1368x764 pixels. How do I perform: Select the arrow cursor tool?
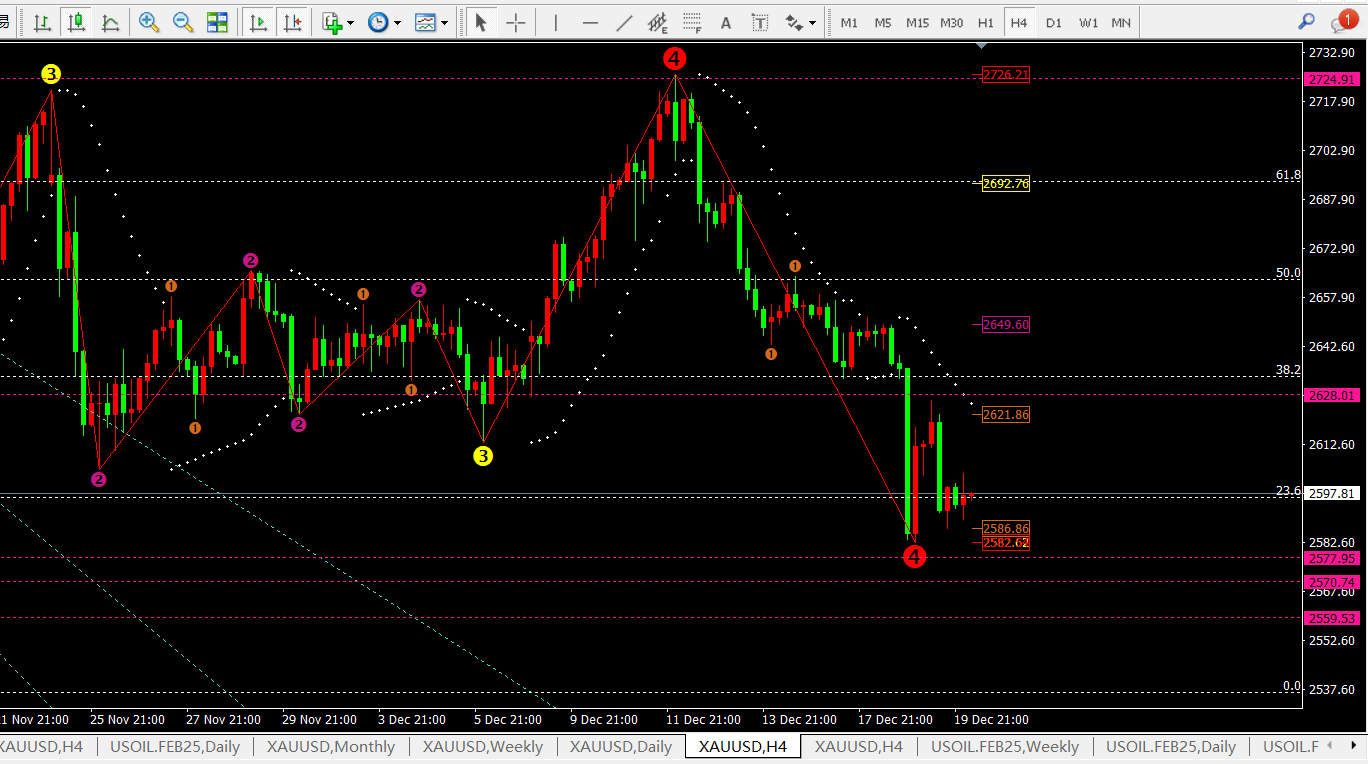click(x=481, y=22)
